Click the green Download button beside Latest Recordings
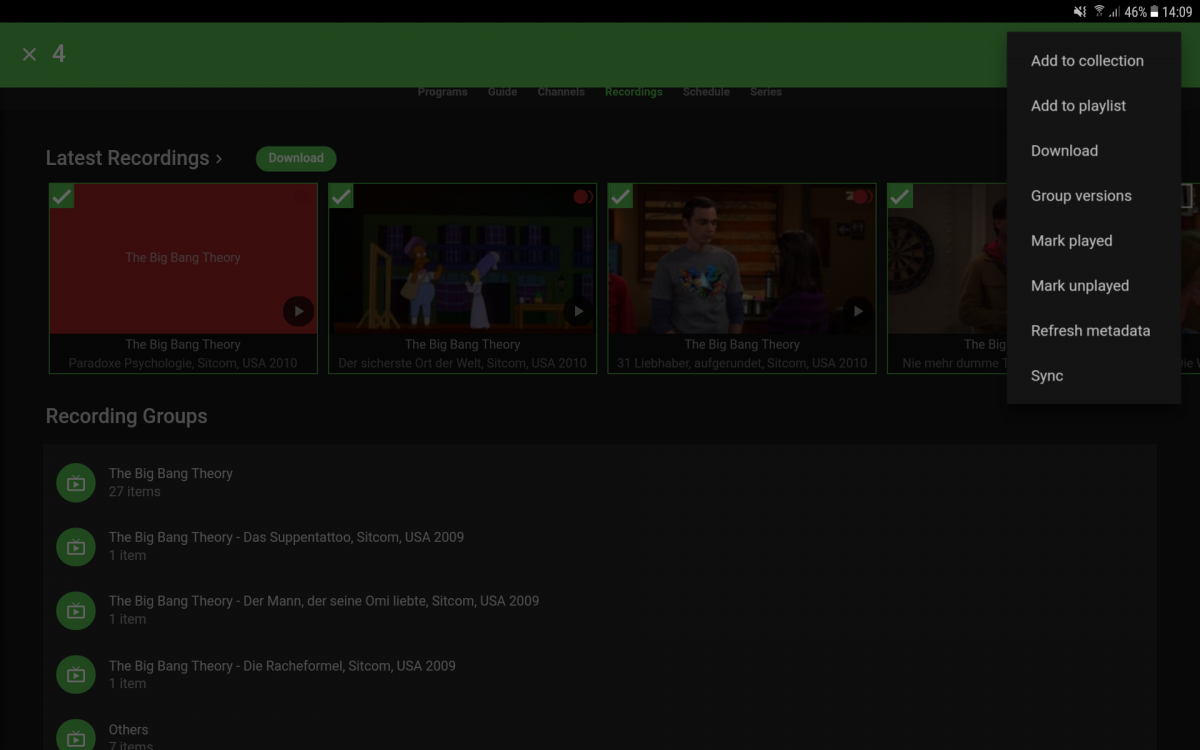The height and width of the screenshot is (750, 1200). click(296, 158)
